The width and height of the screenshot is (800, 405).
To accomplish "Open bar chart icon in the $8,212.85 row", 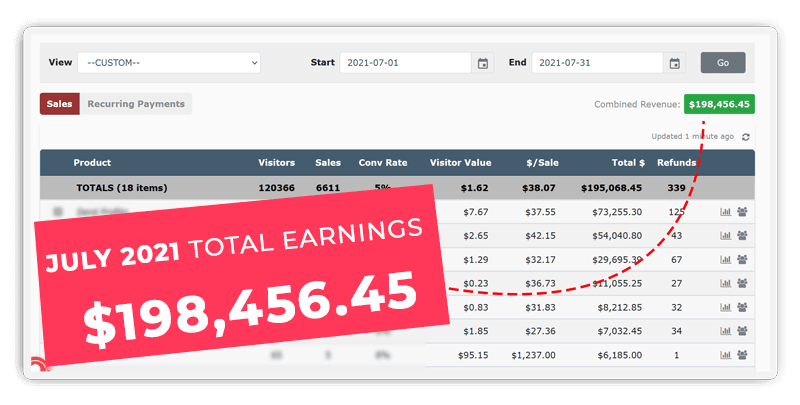I will [725, 308].
